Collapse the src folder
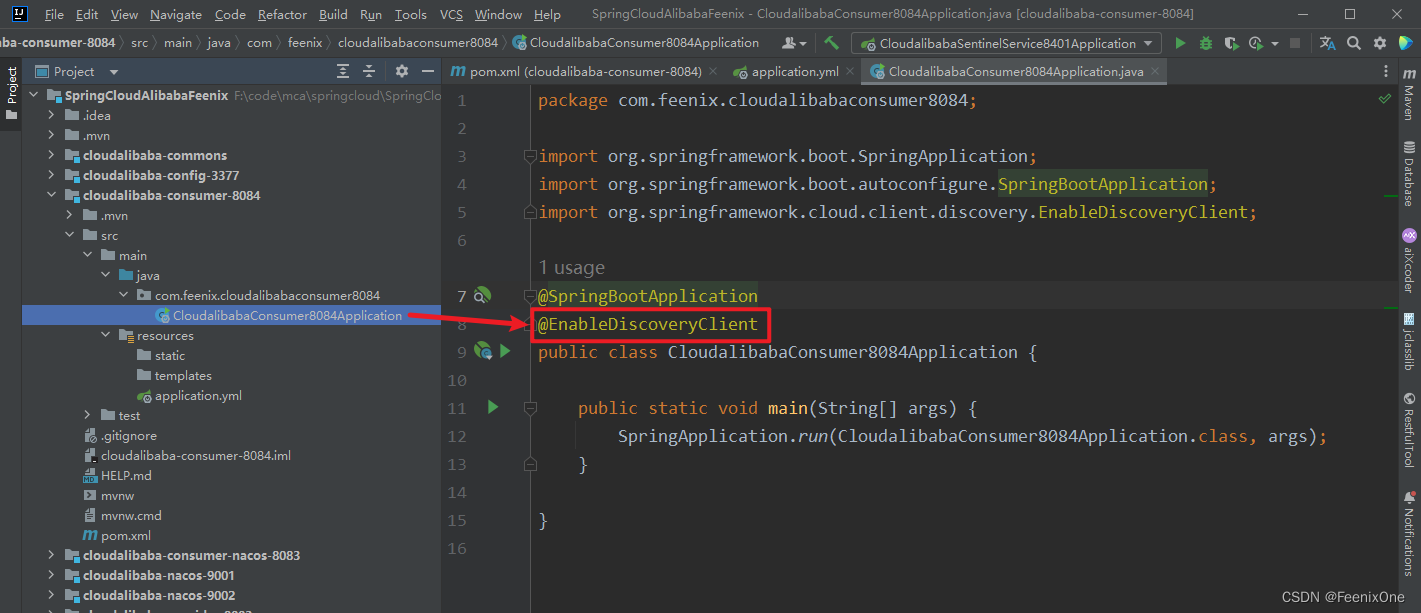 pos(70,235)
